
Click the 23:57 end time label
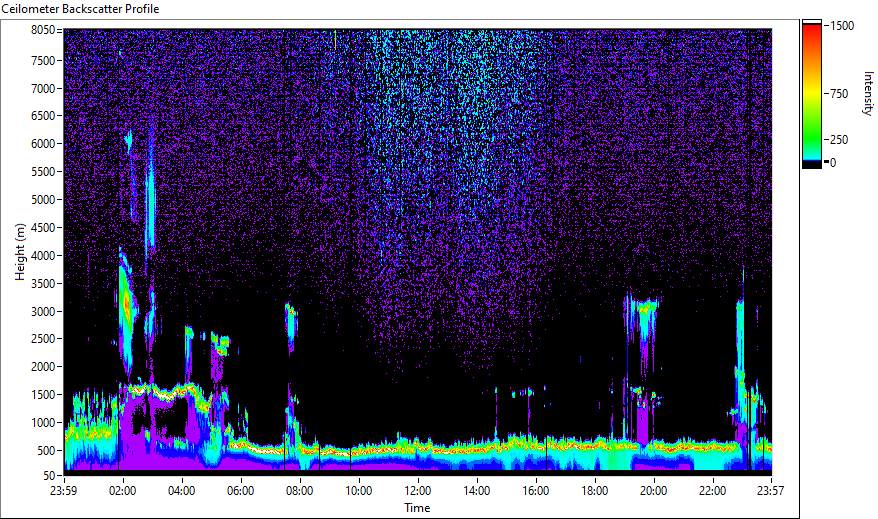pyautogui.click(x=770, y=491)
